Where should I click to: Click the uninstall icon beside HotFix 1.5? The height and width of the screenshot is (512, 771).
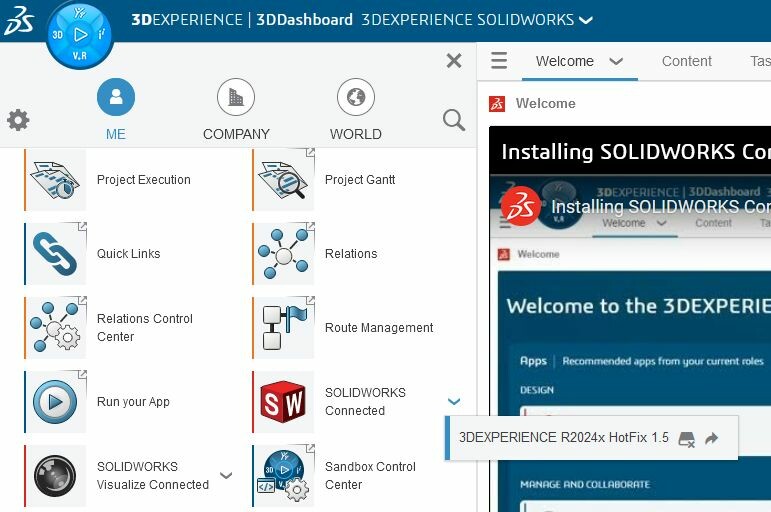tap(686, 438)
